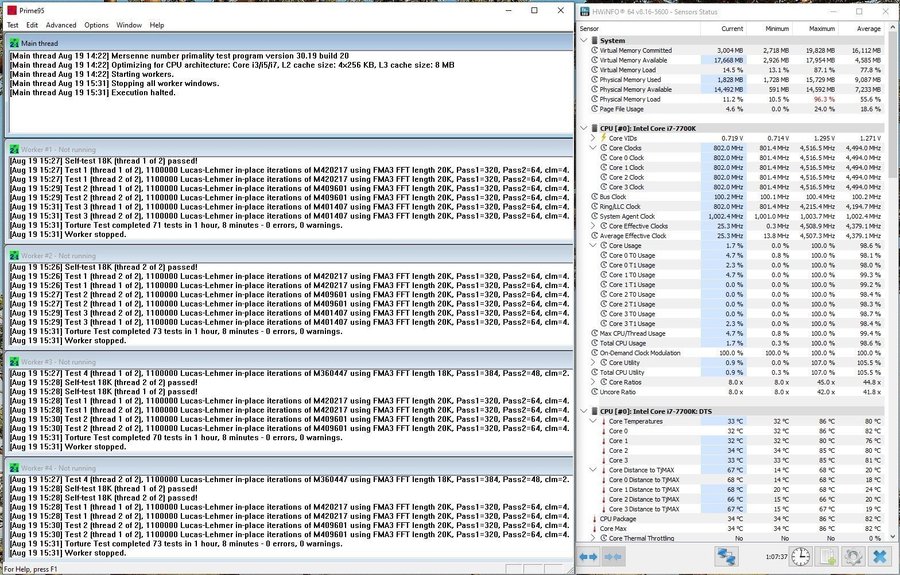Click the clock icon beside Bus Clock

click(595, 196)
